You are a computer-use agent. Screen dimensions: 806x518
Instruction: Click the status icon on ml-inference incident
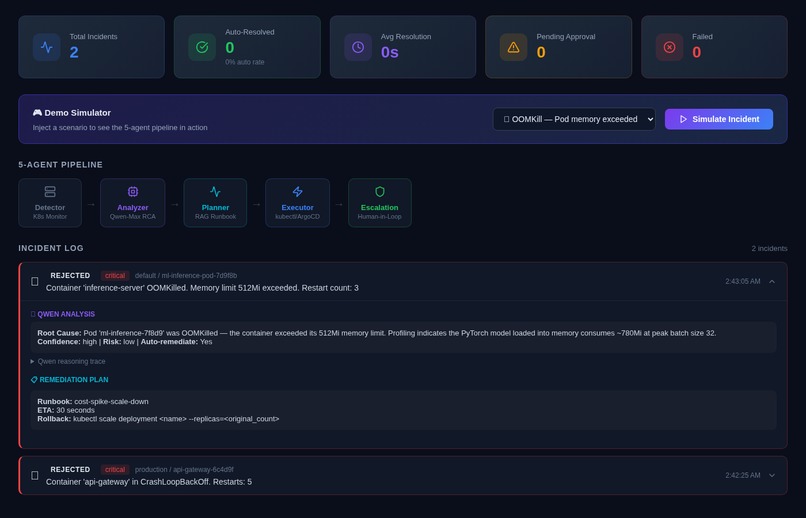tap(34, 281)
